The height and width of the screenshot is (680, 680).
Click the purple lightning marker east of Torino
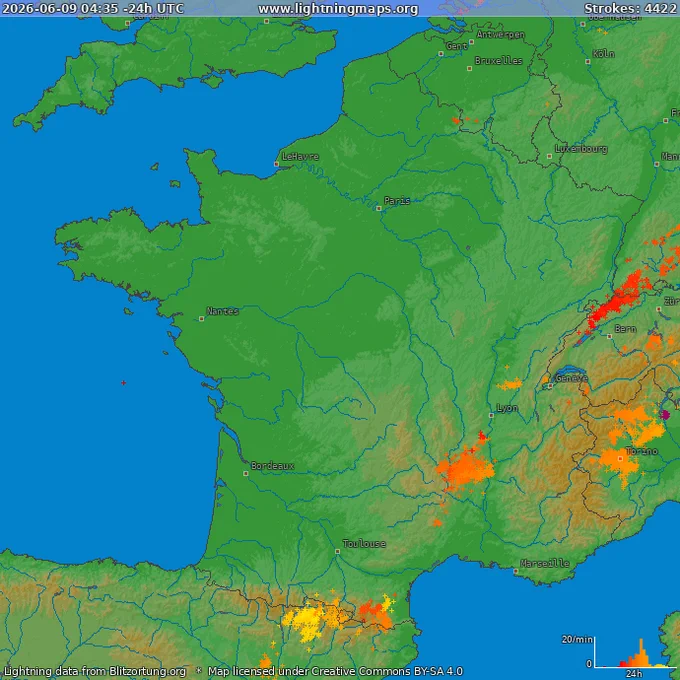click(x=664, y=415)
